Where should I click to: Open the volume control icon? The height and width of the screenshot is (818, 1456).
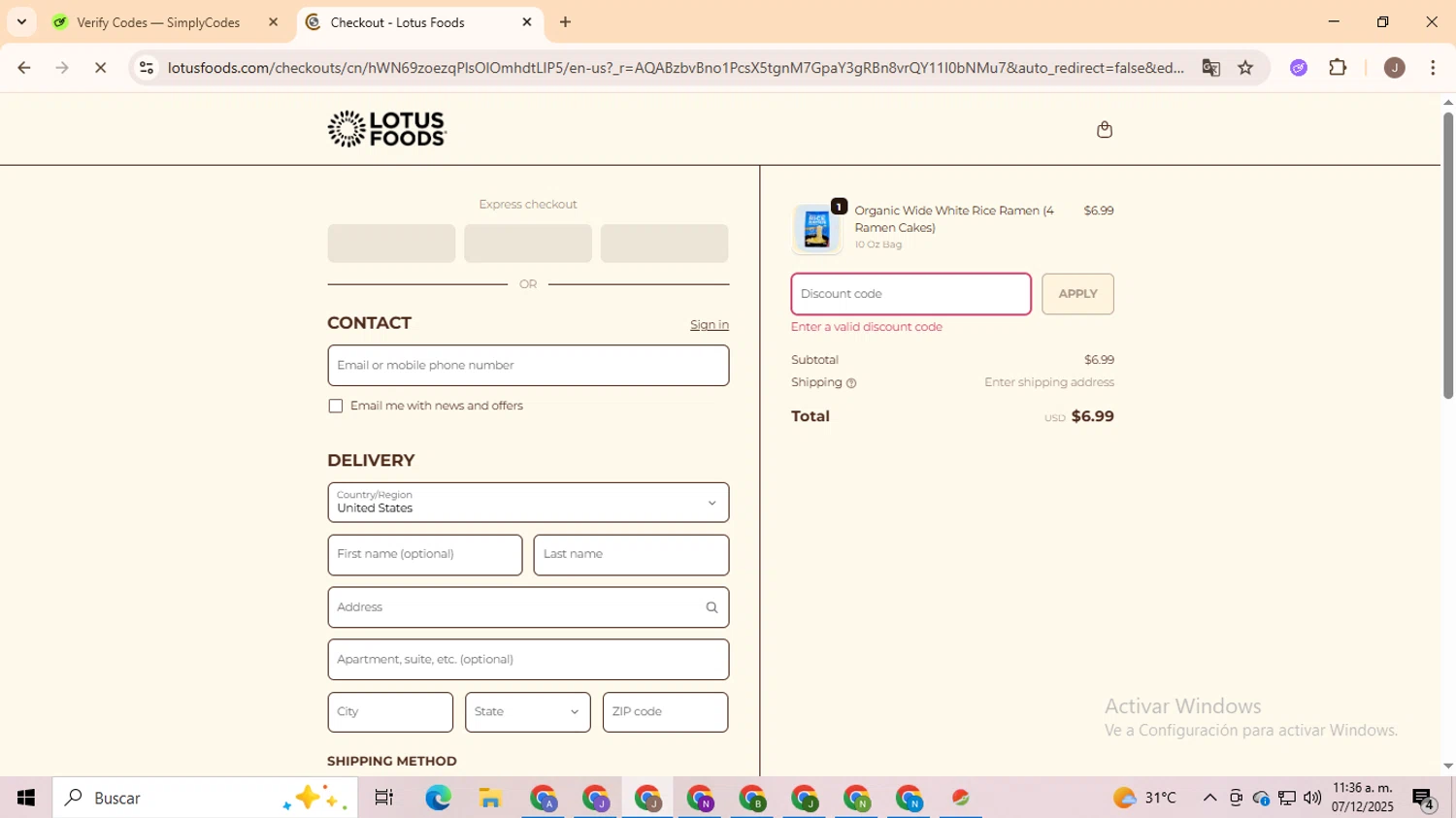pos(1312,798)
